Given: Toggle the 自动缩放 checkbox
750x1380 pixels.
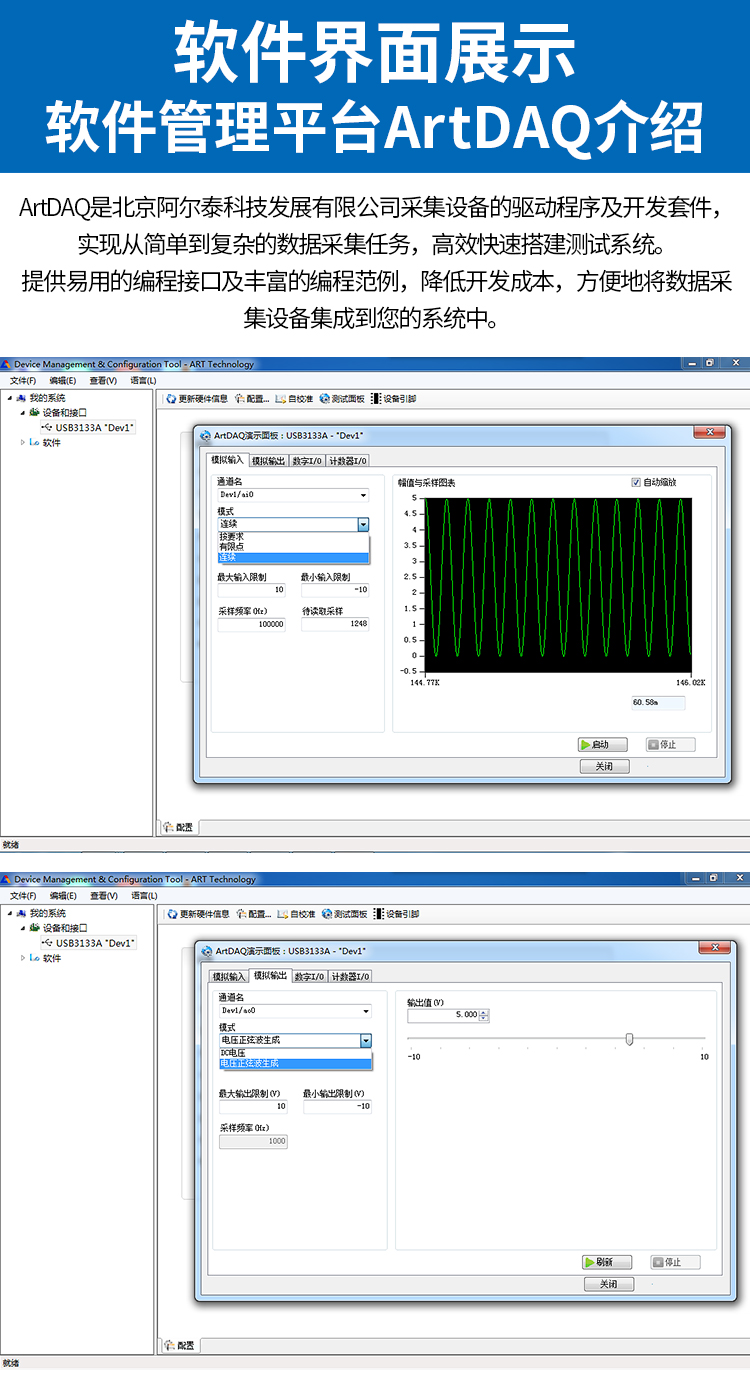Looking at the screenshot, I should point(636,482).
